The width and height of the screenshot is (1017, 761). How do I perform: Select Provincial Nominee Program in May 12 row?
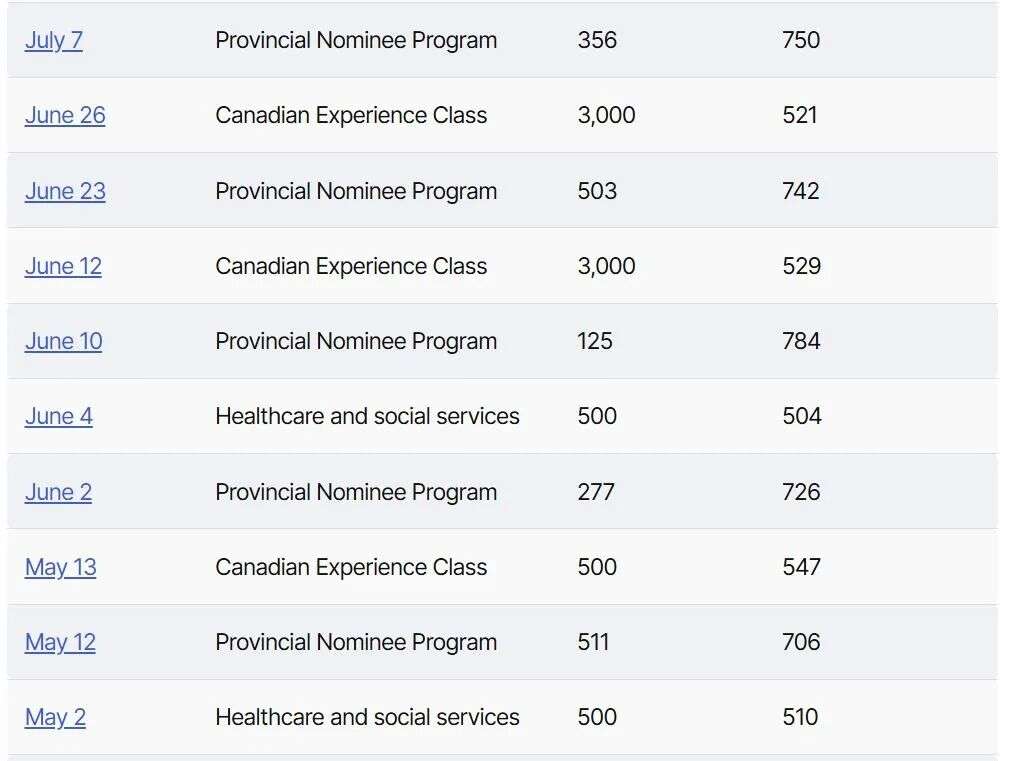[356, 642]
